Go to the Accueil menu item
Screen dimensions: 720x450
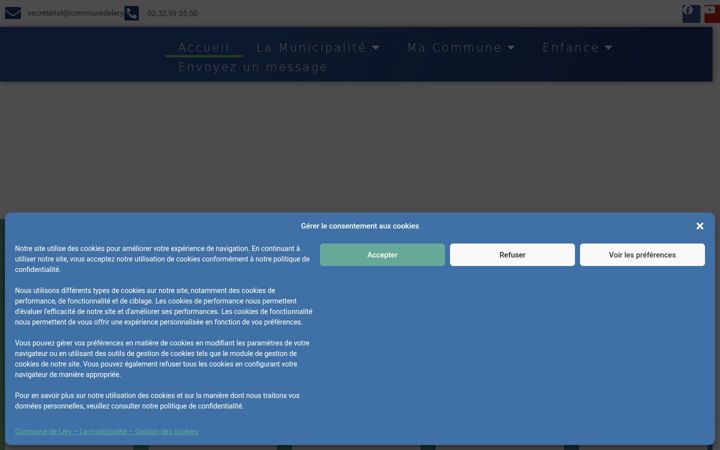(204, 47)
